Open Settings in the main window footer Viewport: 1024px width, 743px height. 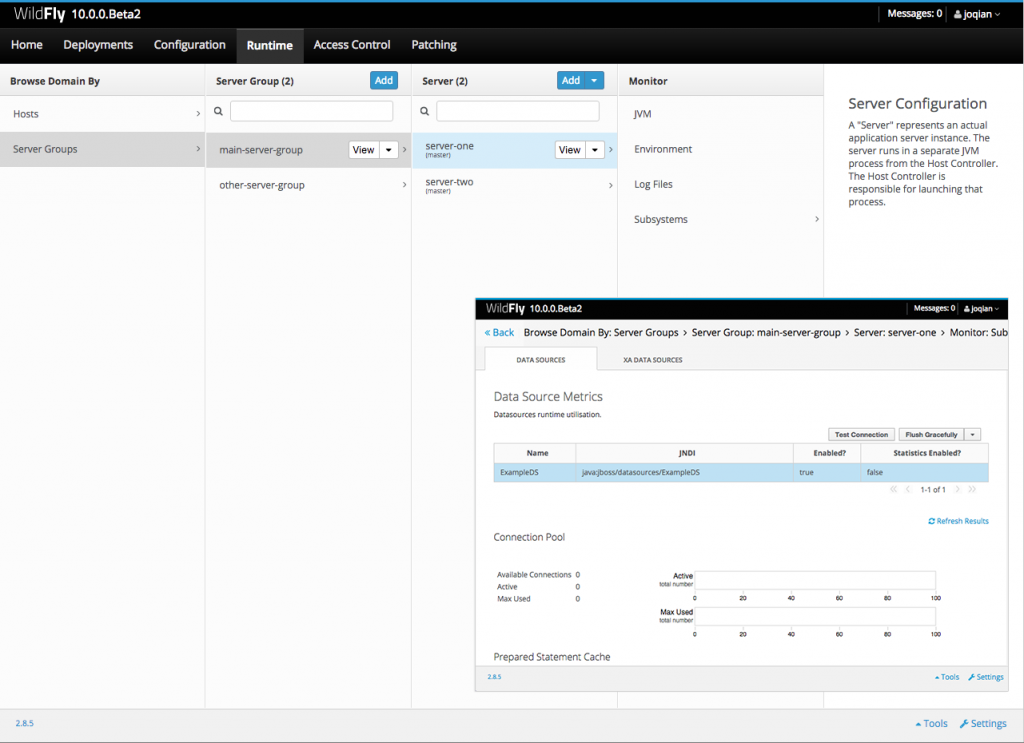(983, 723)
